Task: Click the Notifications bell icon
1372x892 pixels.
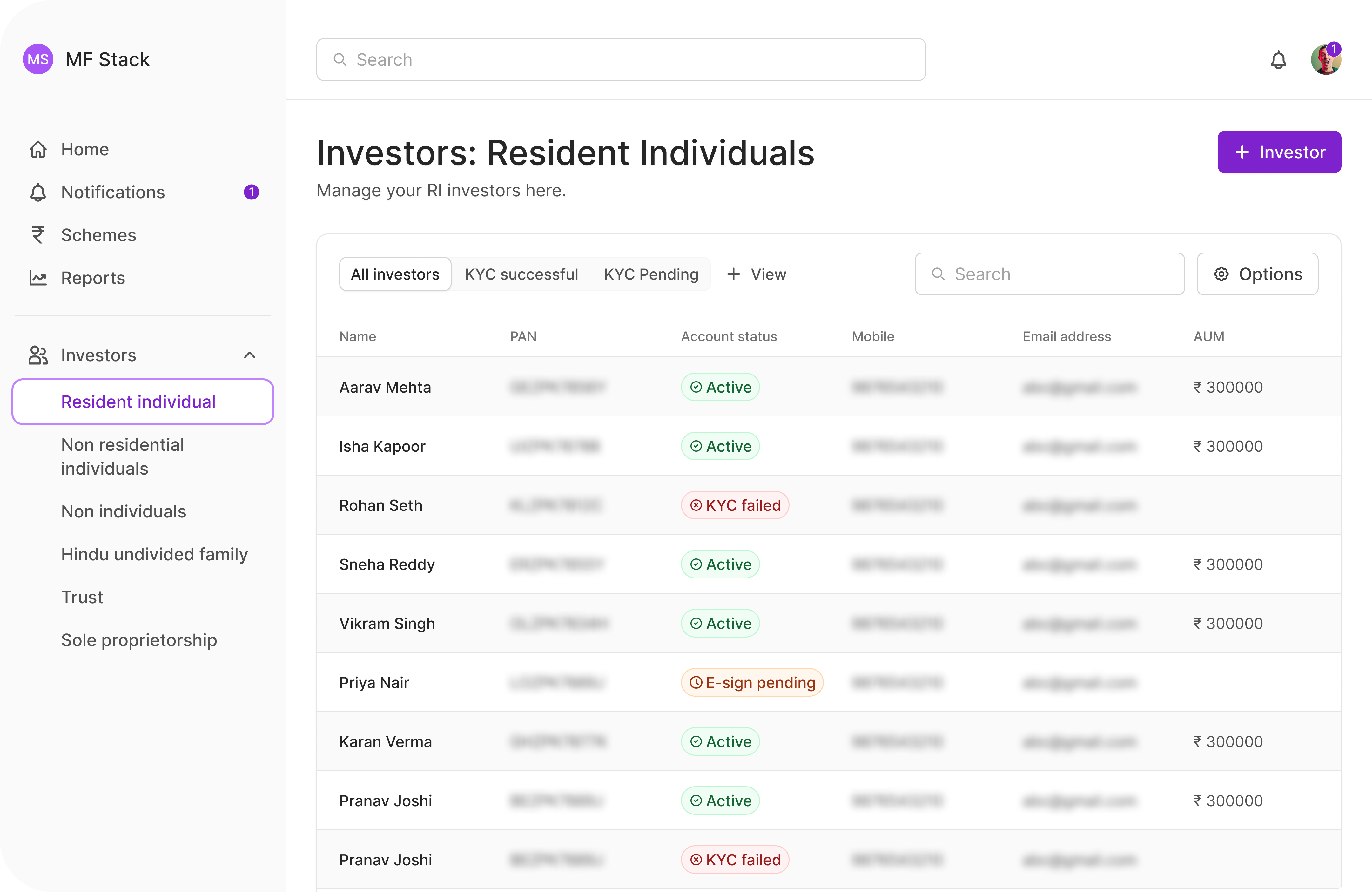Action: 1279,59
